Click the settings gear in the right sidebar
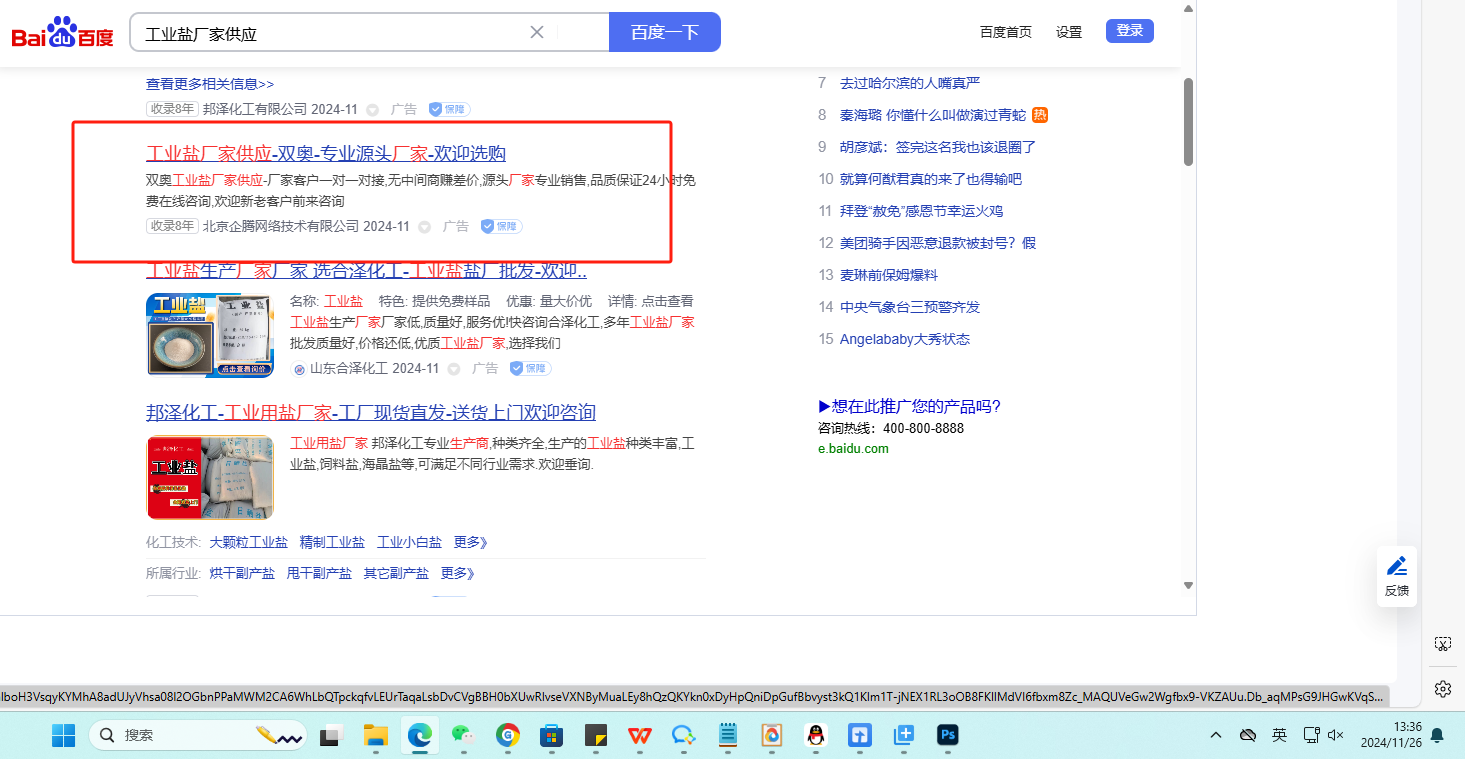Screen dimensions: 1465x759 click(x=1442, y=689)
